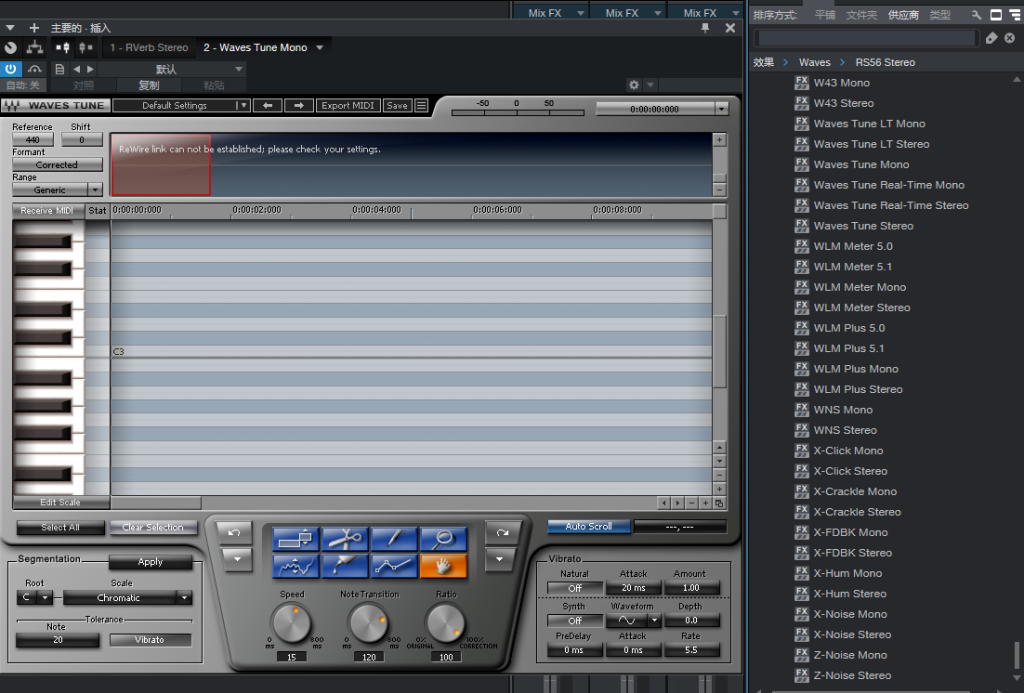Toggle Formant Corrected button

pos(57,165)
